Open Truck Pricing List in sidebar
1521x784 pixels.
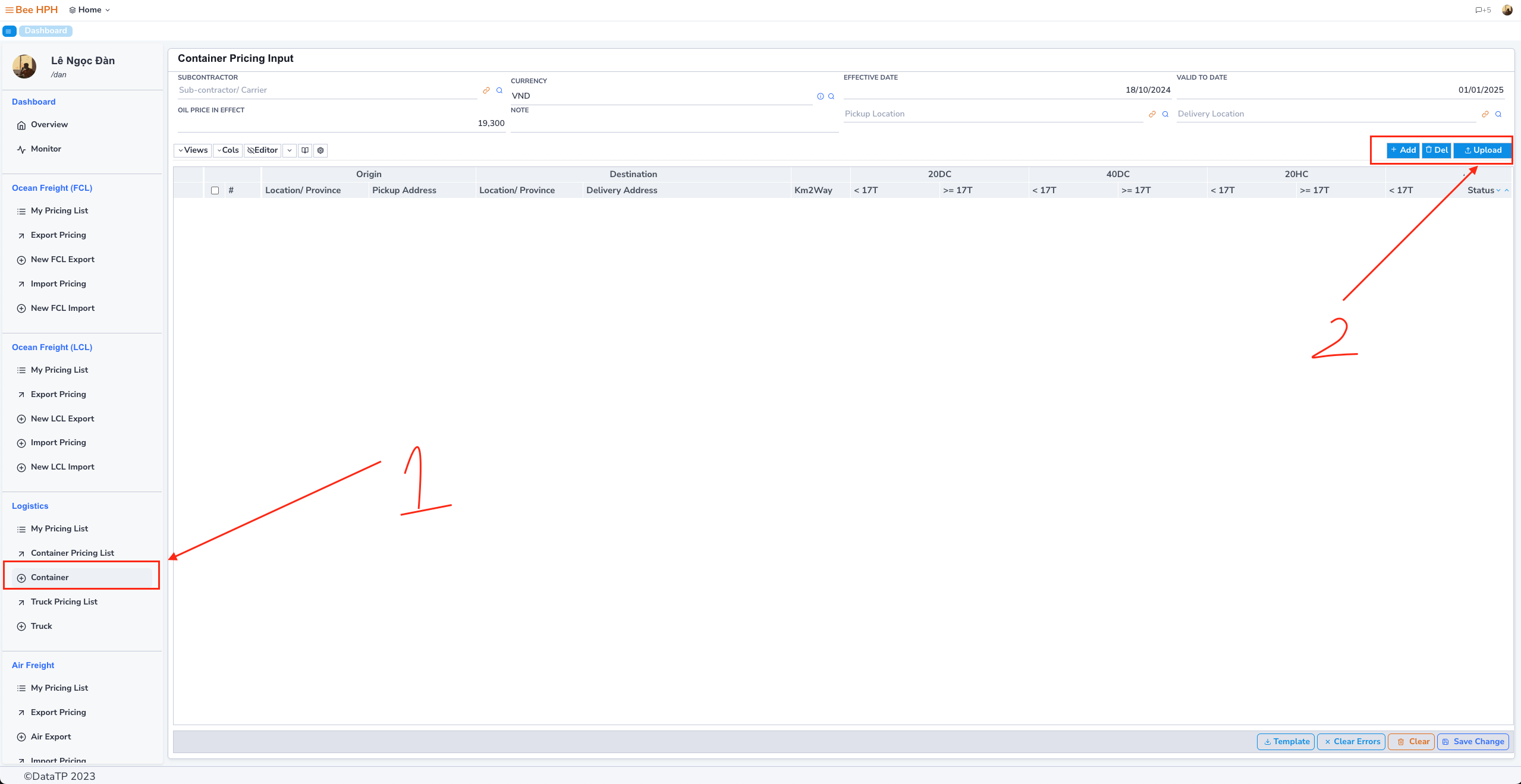tap(64, 602)
